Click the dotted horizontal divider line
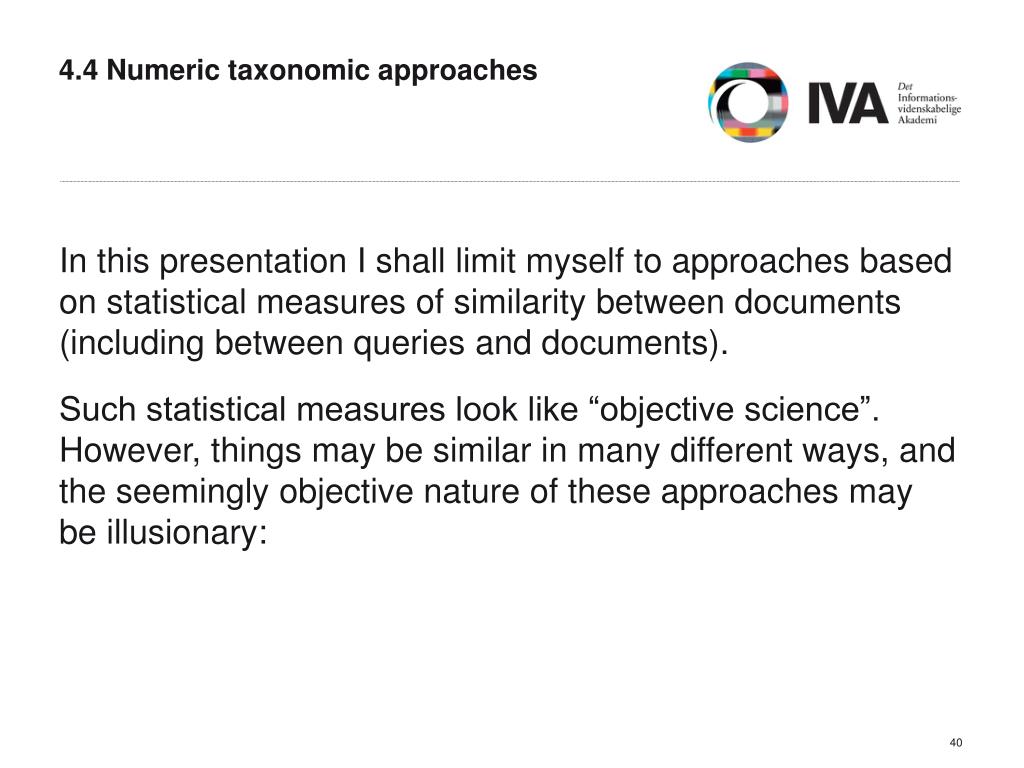1024x768 pixels. point(509,182)
